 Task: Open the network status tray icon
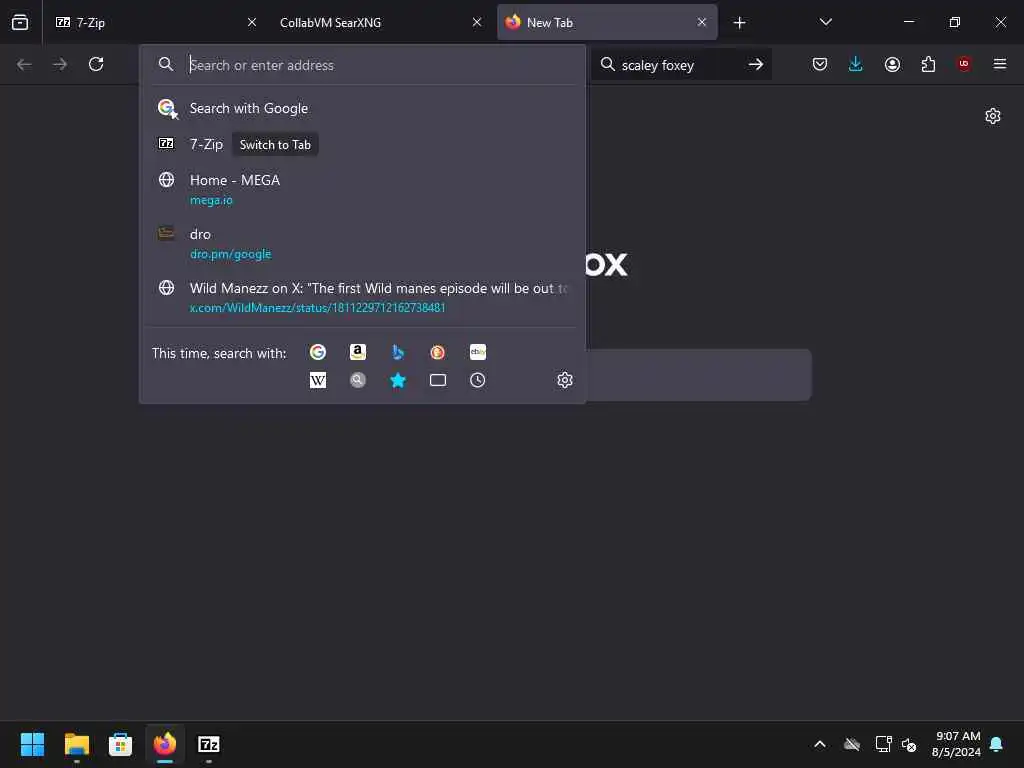(x=883, y=744)
